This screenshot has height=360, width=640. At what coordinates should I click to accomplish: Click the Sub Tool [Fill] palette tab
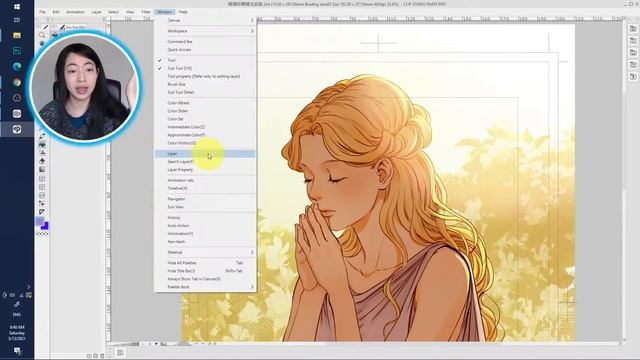pos(73,27)
